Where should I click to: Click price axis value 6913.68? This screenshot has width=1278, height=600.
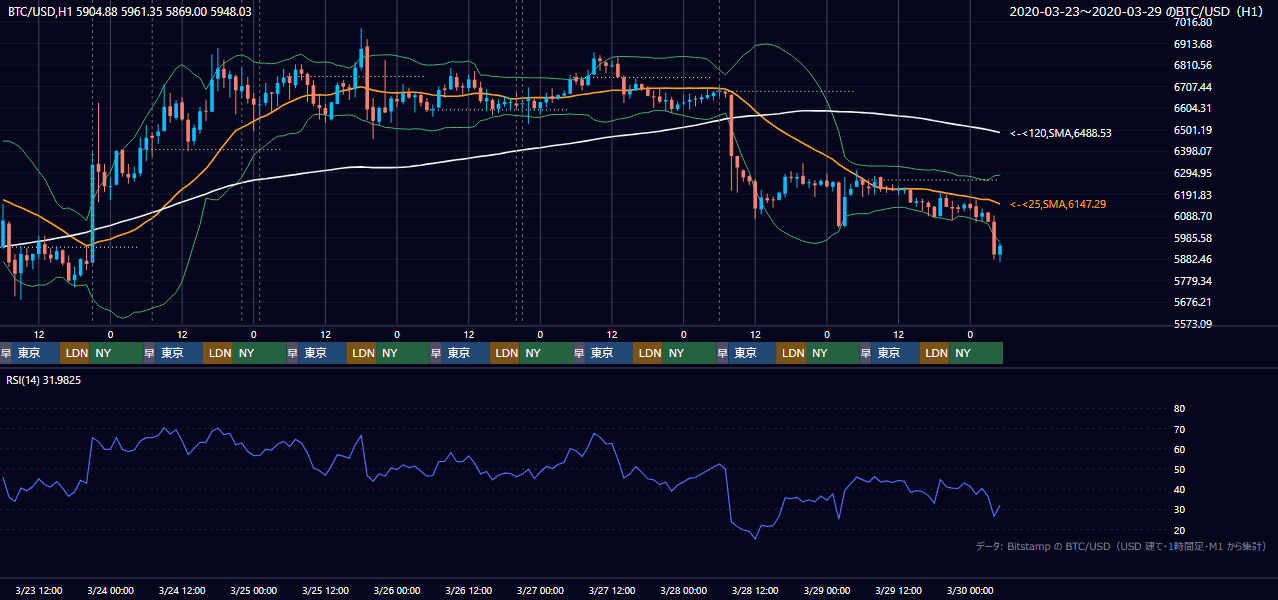[x=1193, y=44]
